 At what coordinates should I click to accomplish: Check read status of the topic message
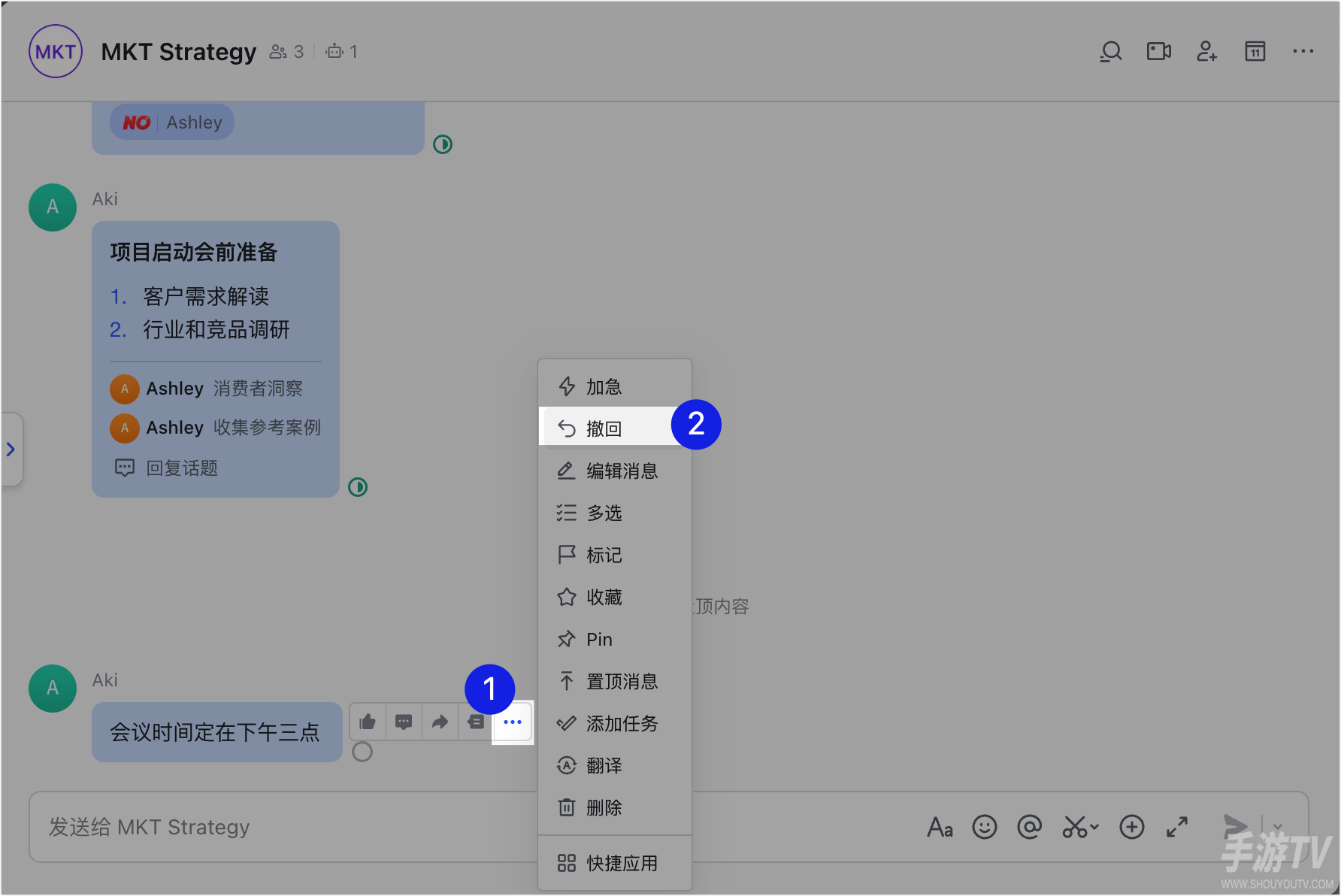[358, 487]
